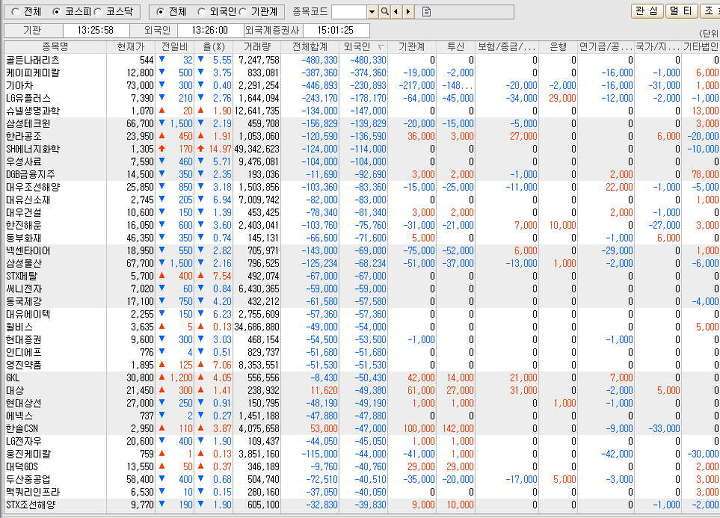
Task: Select the STX메탈 stock row
Action: [362, 276]
